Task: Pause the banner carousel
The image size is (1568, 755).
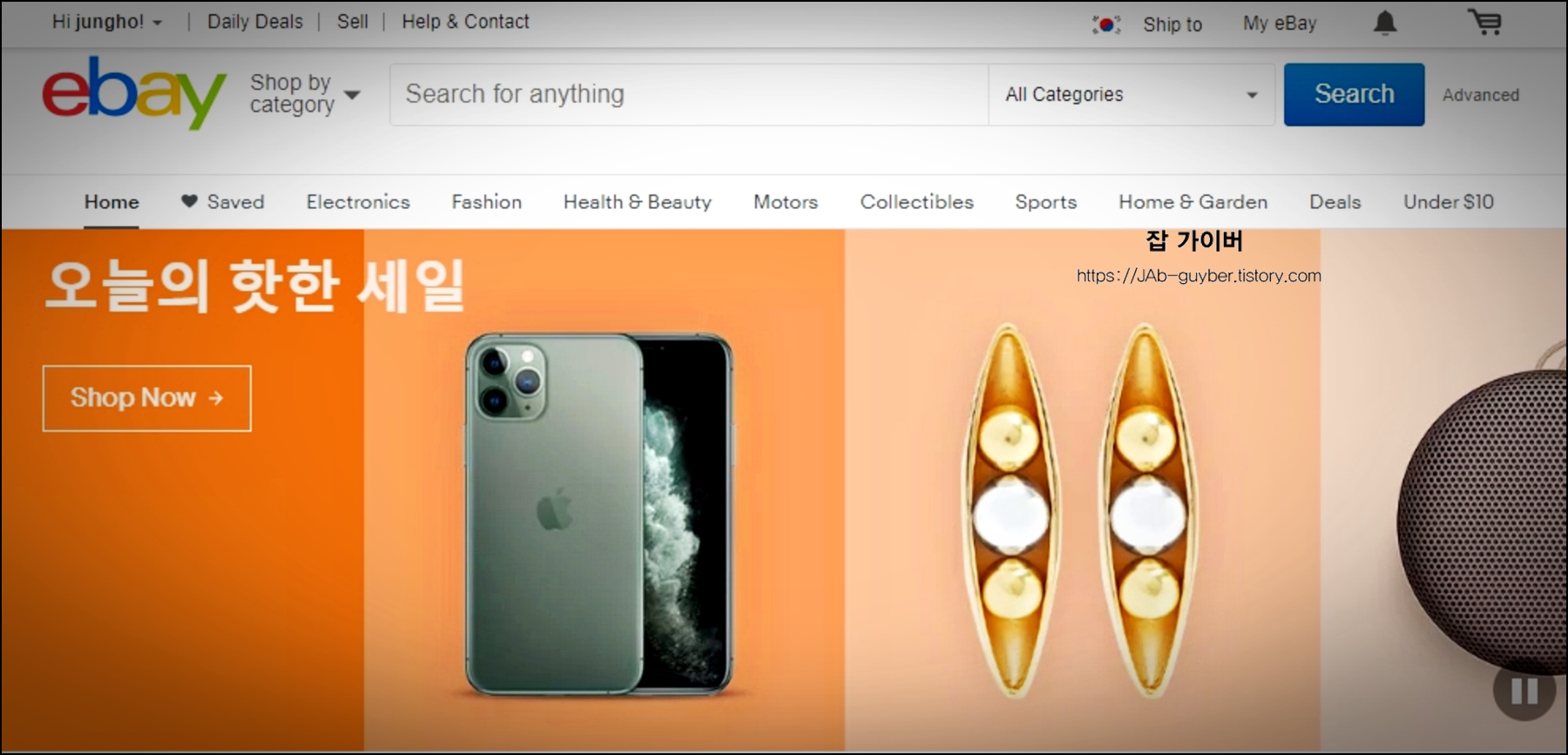Action: tap(1524, 691)
